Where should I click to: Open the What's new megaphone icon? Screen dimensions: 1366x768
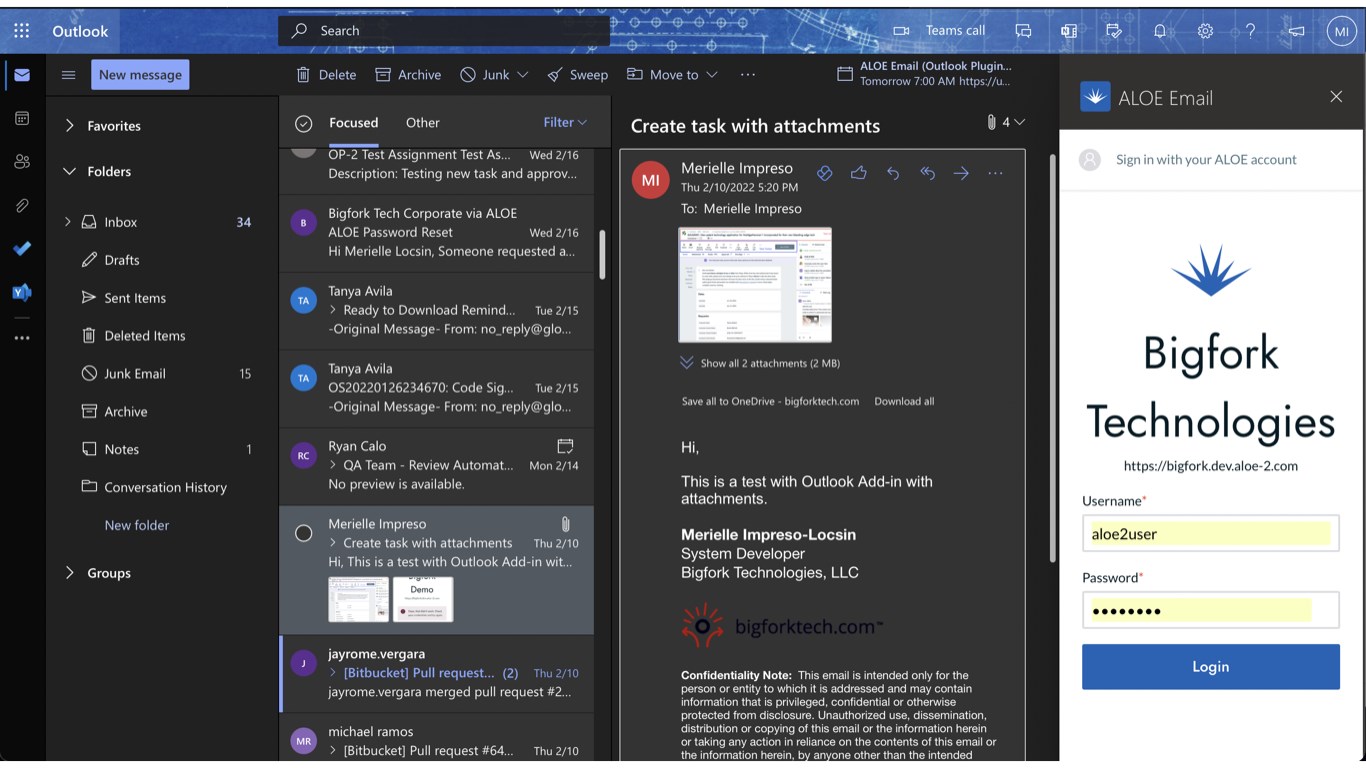click(1296, 30)
